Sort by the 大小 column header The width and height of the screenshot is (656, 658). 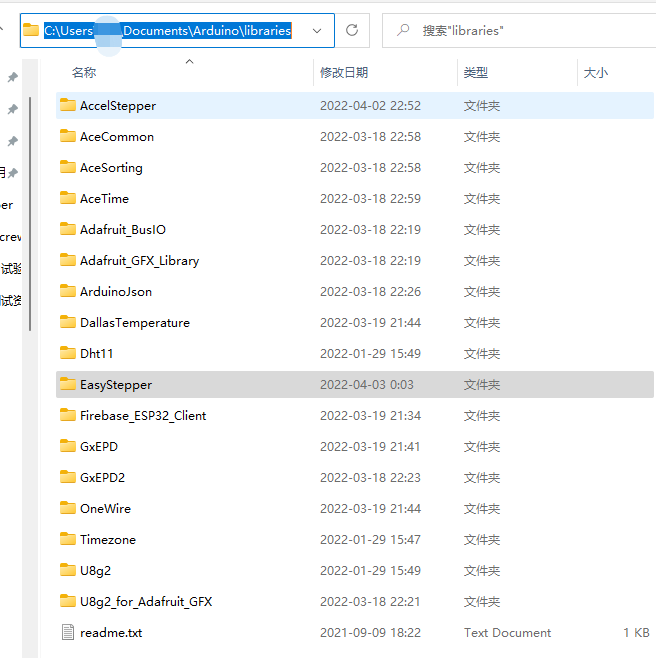pyautogui.click(x=596, y=73)
